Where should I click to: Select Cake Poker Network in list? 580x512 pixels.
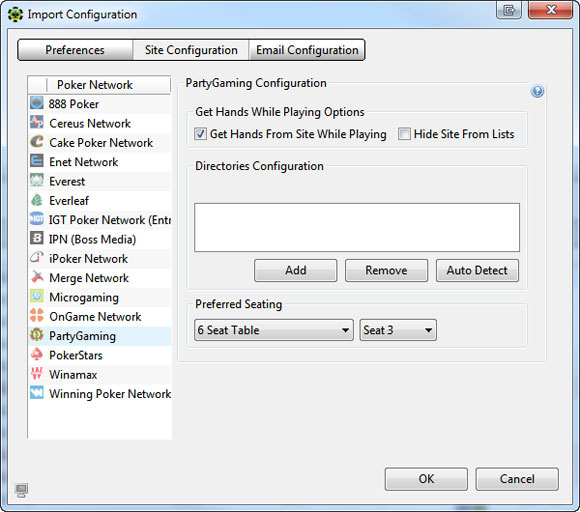100,142
